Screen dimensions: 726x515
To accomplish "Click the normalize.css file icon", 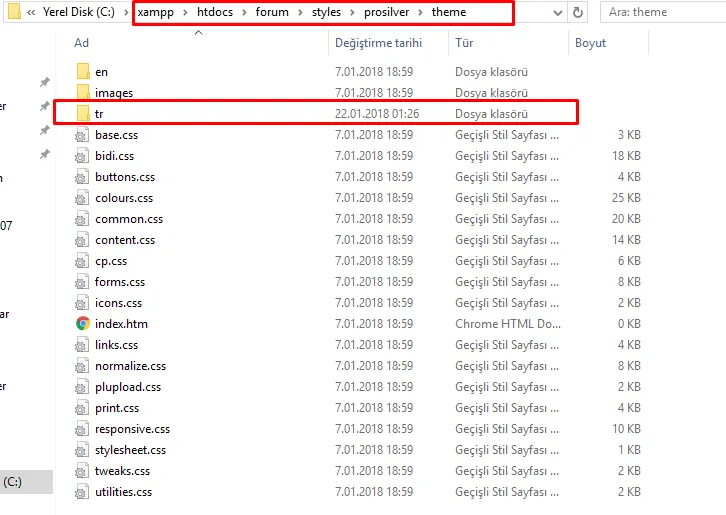I will (82, 366).
